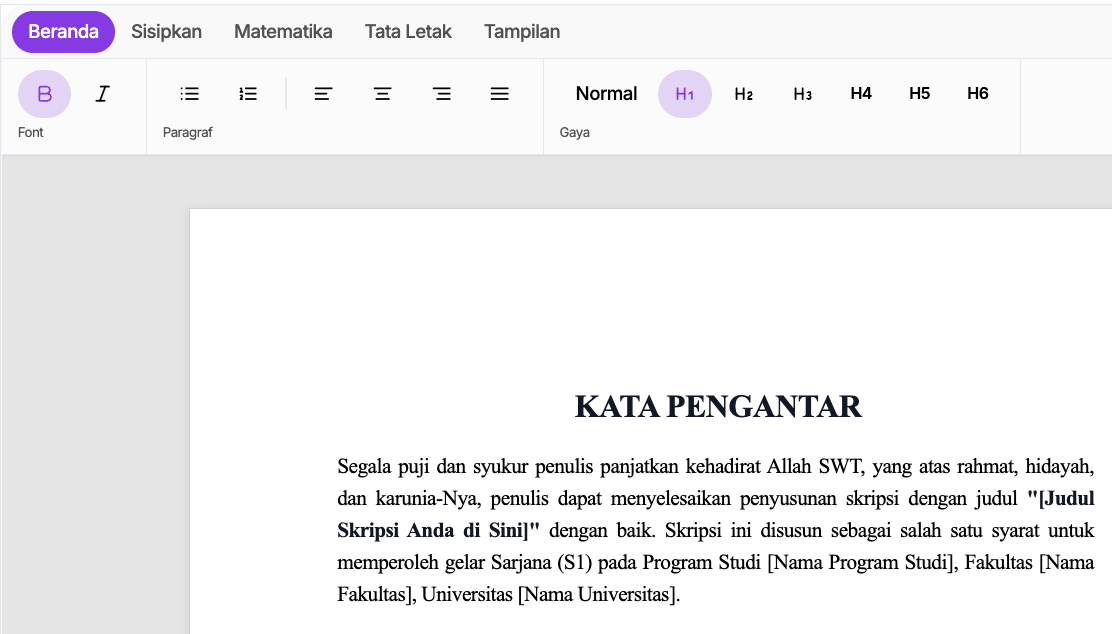The height and width of the screenshot is (634, 1112).
Task: Click the KATA PENGANTAR heading in the document
Action: point(718,407)
